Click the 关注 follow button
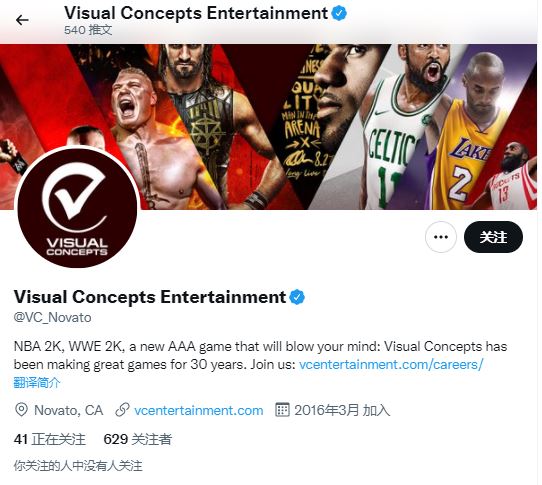Viewport: 542px width, 485px height. [x=493, y=237]
